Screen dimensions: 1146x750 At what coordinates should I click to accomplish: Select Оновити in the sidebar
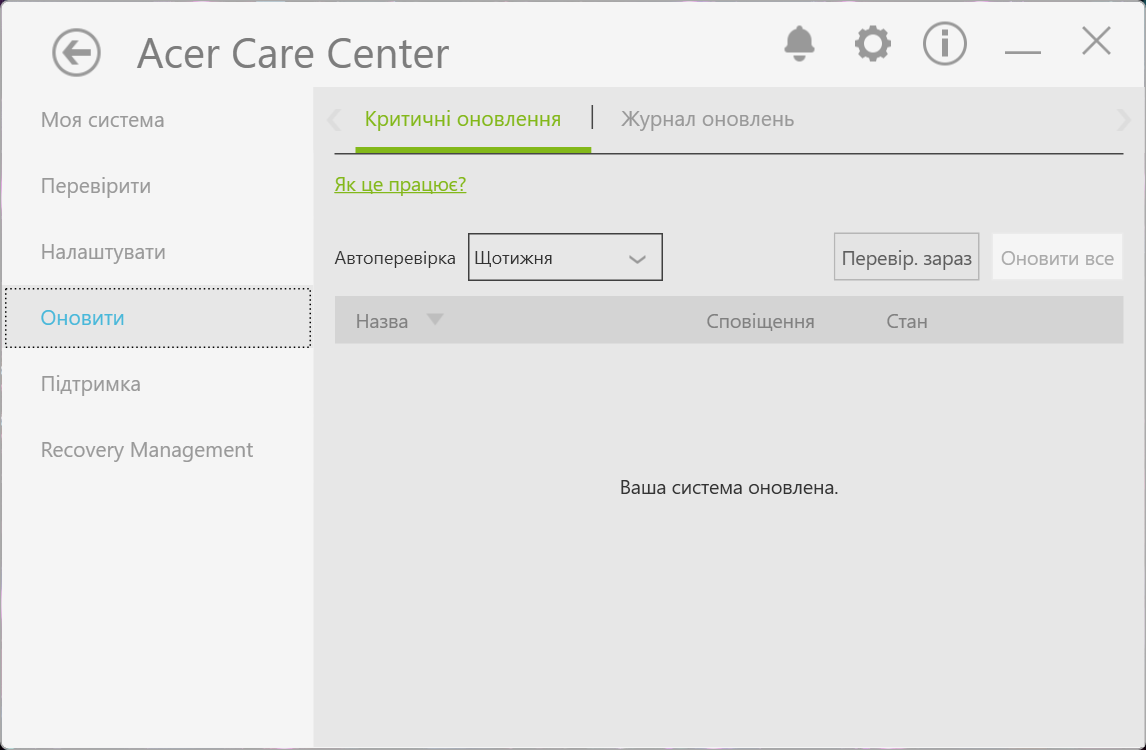click(x=158, y=318)
